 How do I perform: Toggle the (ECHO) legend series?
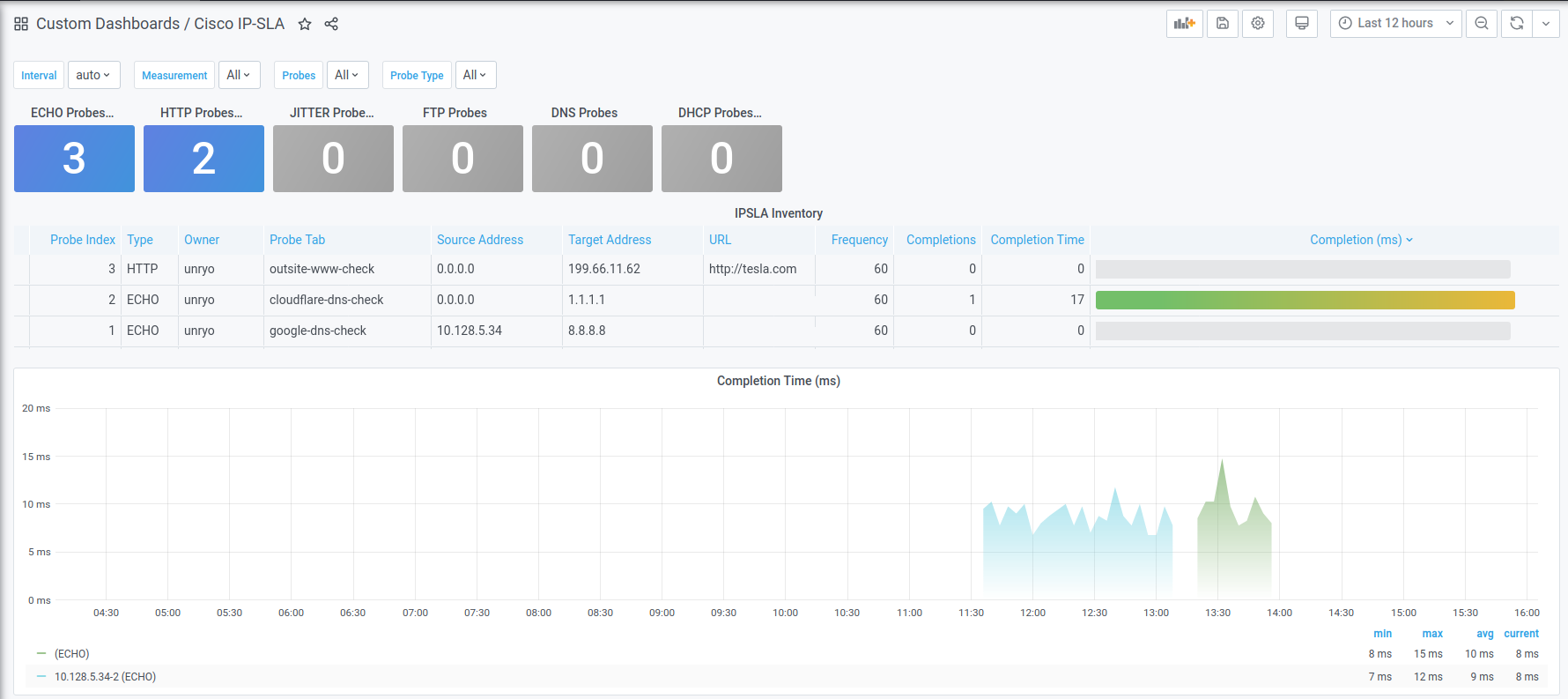[x=72, y=654]
